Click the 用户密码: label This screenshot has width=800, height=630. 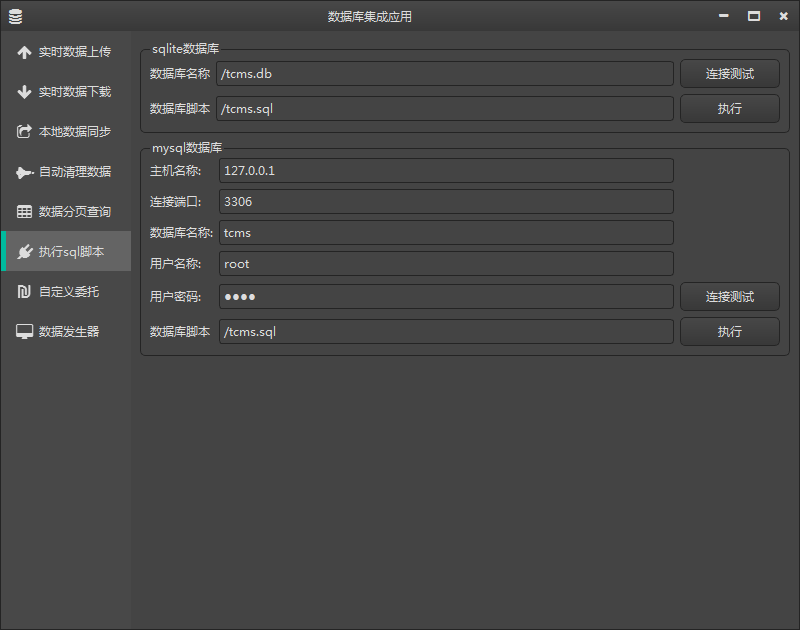[176, 297]
